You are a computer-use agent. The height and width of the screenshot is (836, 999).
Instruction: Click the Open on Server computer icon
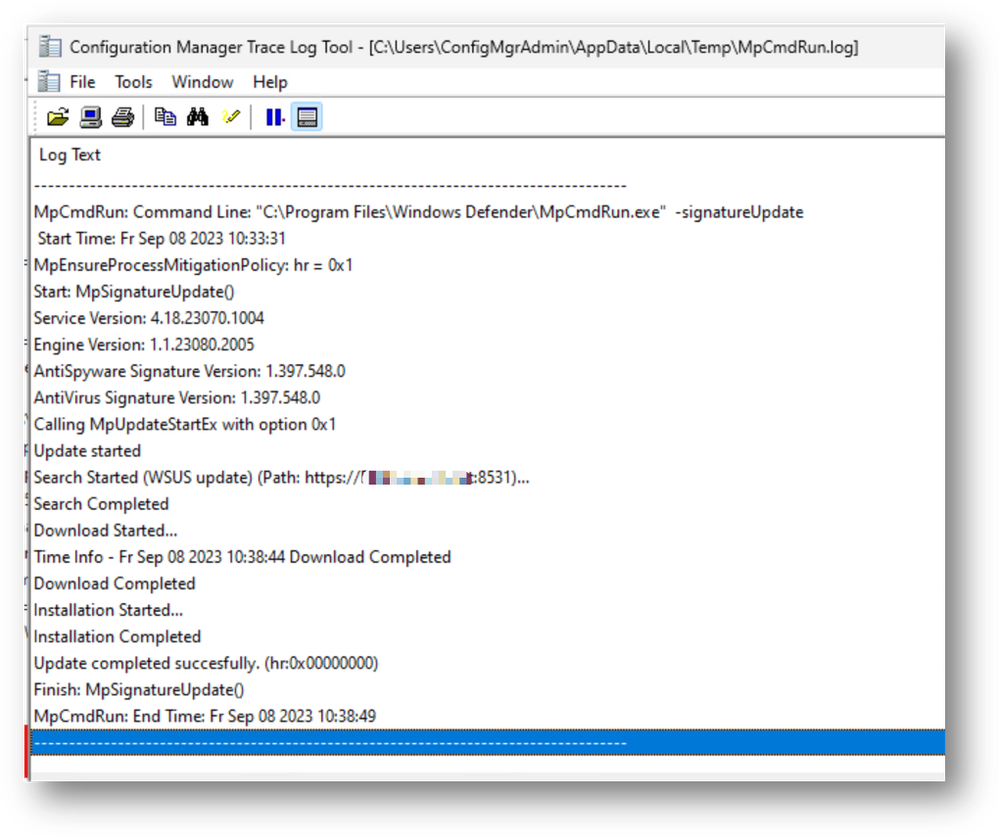point(90,117)
